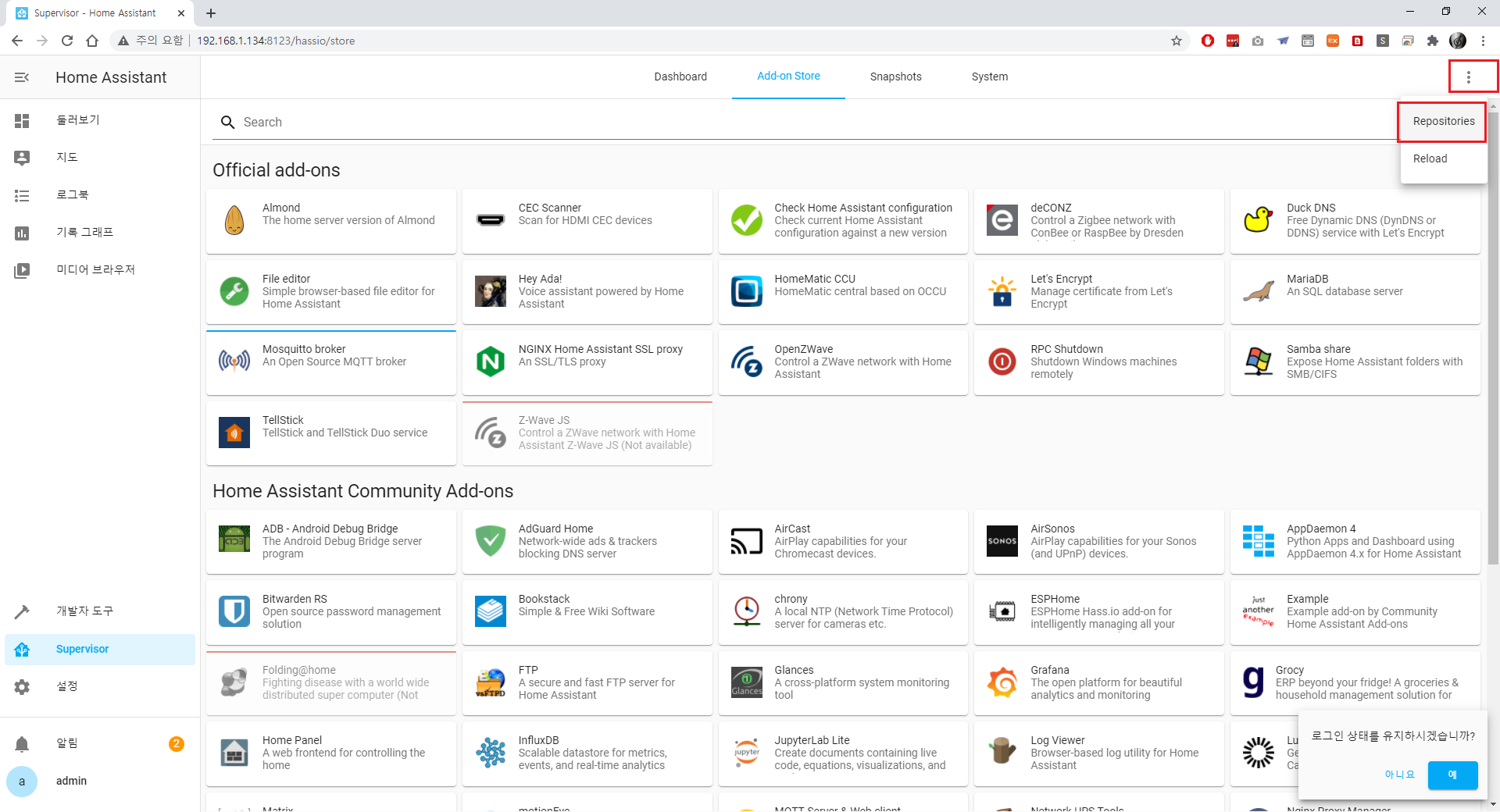Viewport: 1500px width, 812px height.
Task: Click the Duck DNS duck icon
Action: (x=1259, y=220)
